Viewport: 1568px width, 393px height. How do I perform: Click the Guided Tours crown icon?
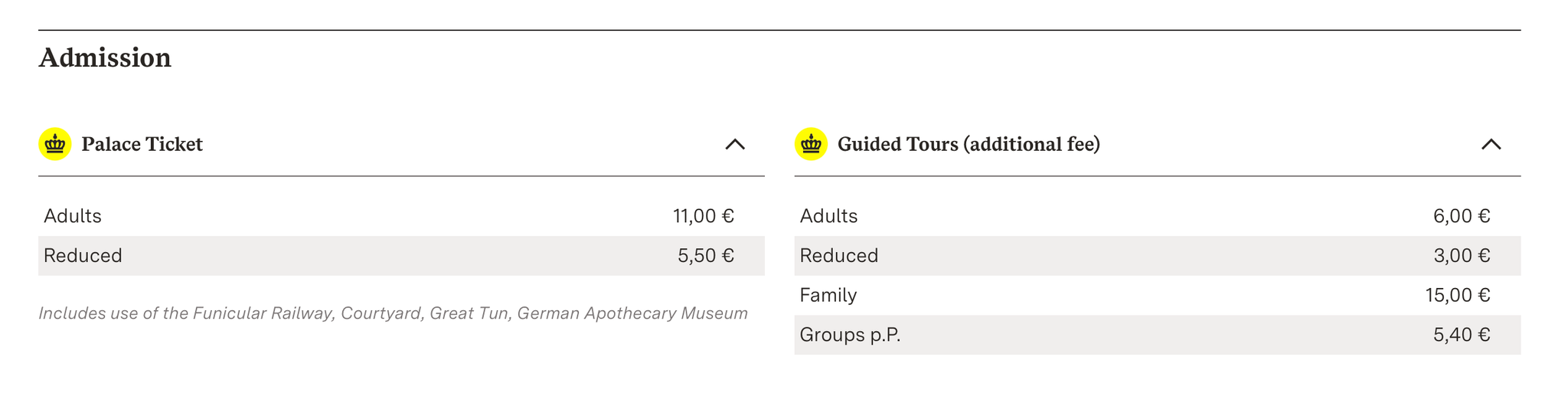pyautogui.click(x=811, y=144)
